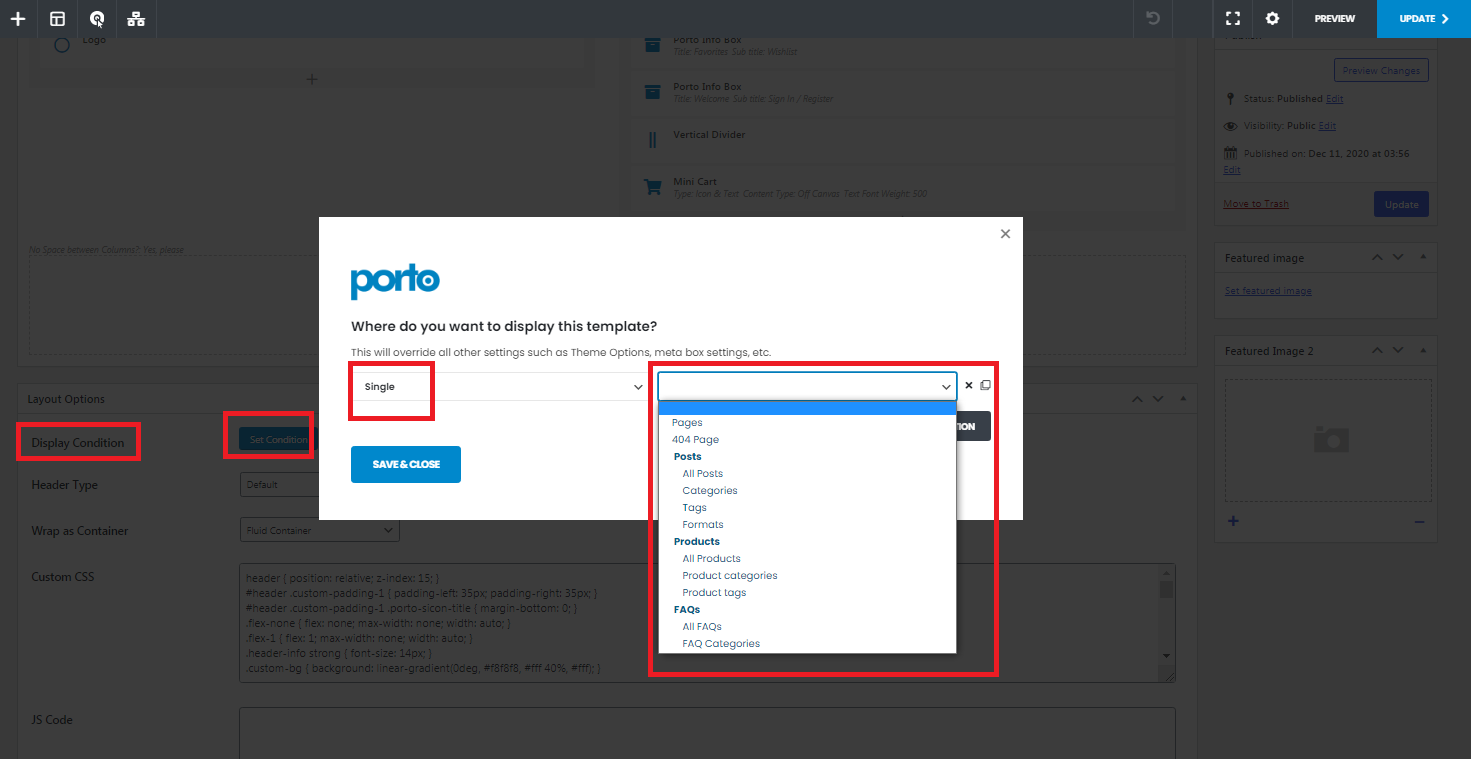Duplicate the condition using the copy icon
The image size is (1471, 759).
click(x=985, y=385)
